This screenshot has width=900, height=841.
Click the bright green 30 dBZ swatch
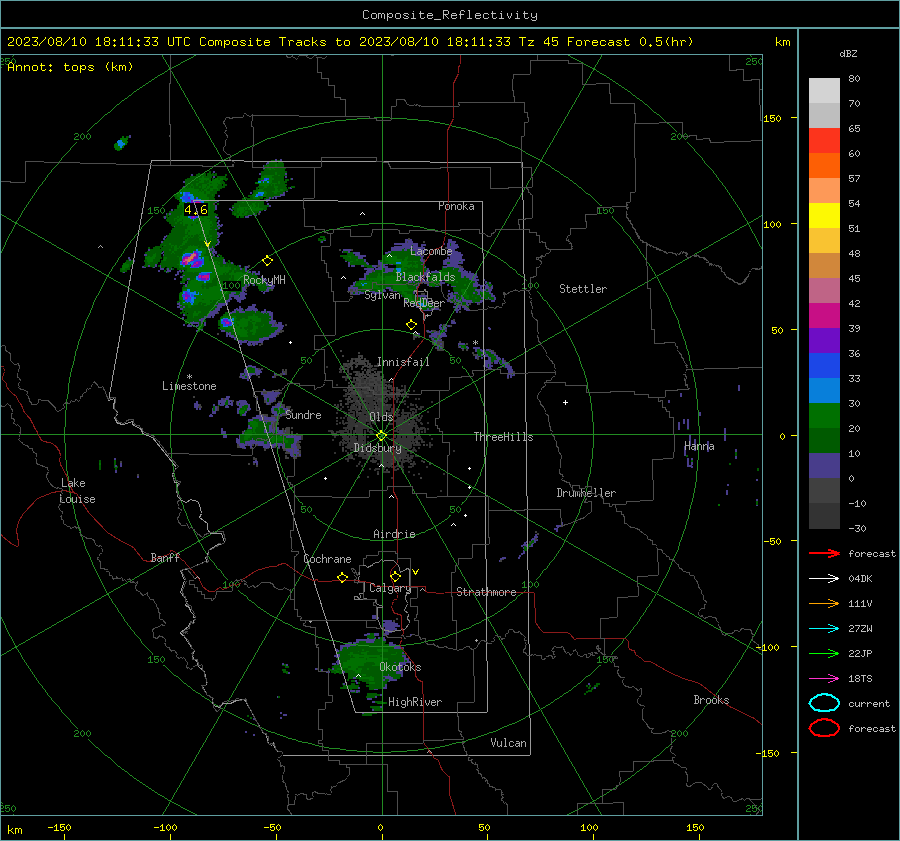(824, 416)
